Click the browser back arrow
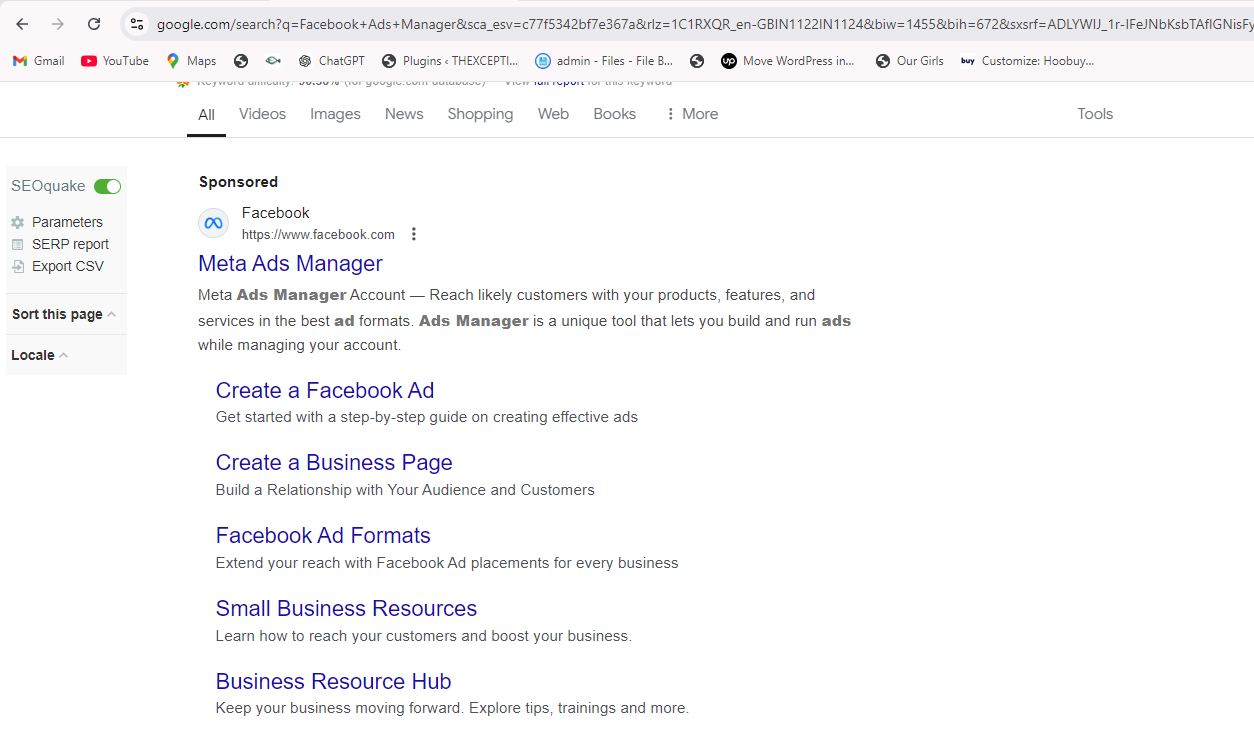The image size is (1254, 742). pos(22,24)
